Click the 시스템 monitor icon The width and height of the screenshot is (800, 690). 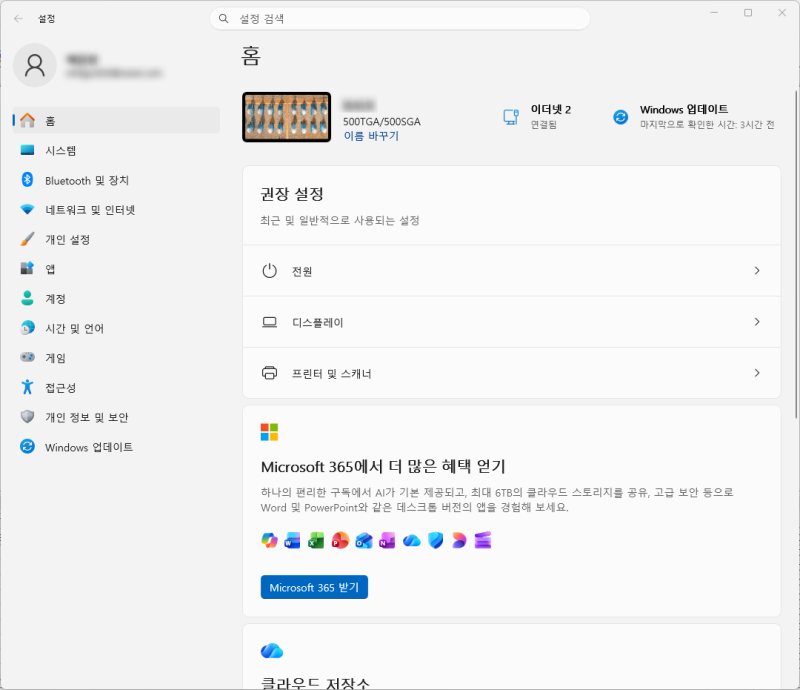(x=28, y=150)
